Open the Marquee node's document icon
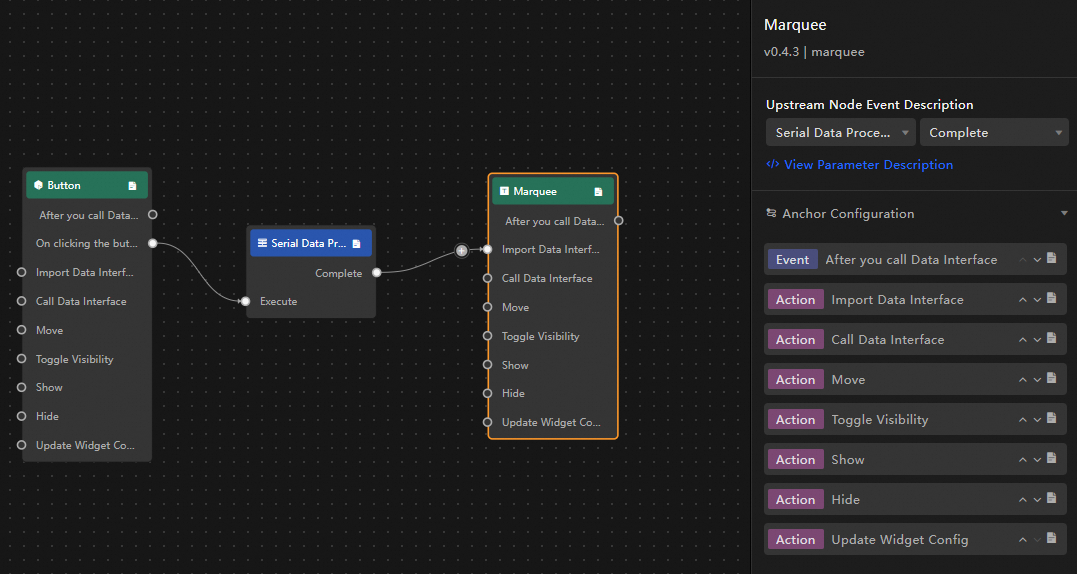 click(598, 192)
